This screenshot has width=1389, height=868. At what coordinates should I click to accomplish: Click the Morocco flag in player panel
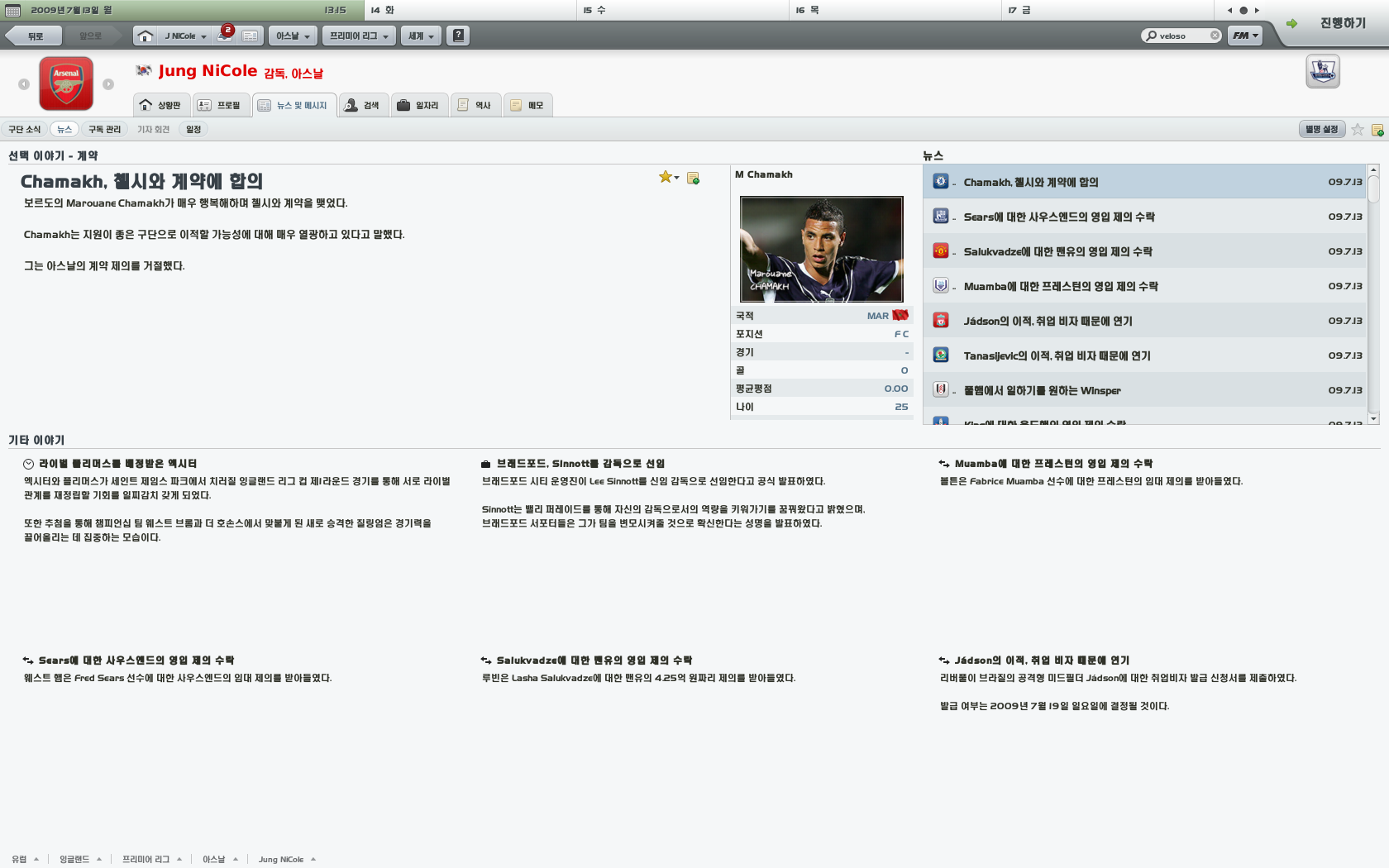click(900, 316)
